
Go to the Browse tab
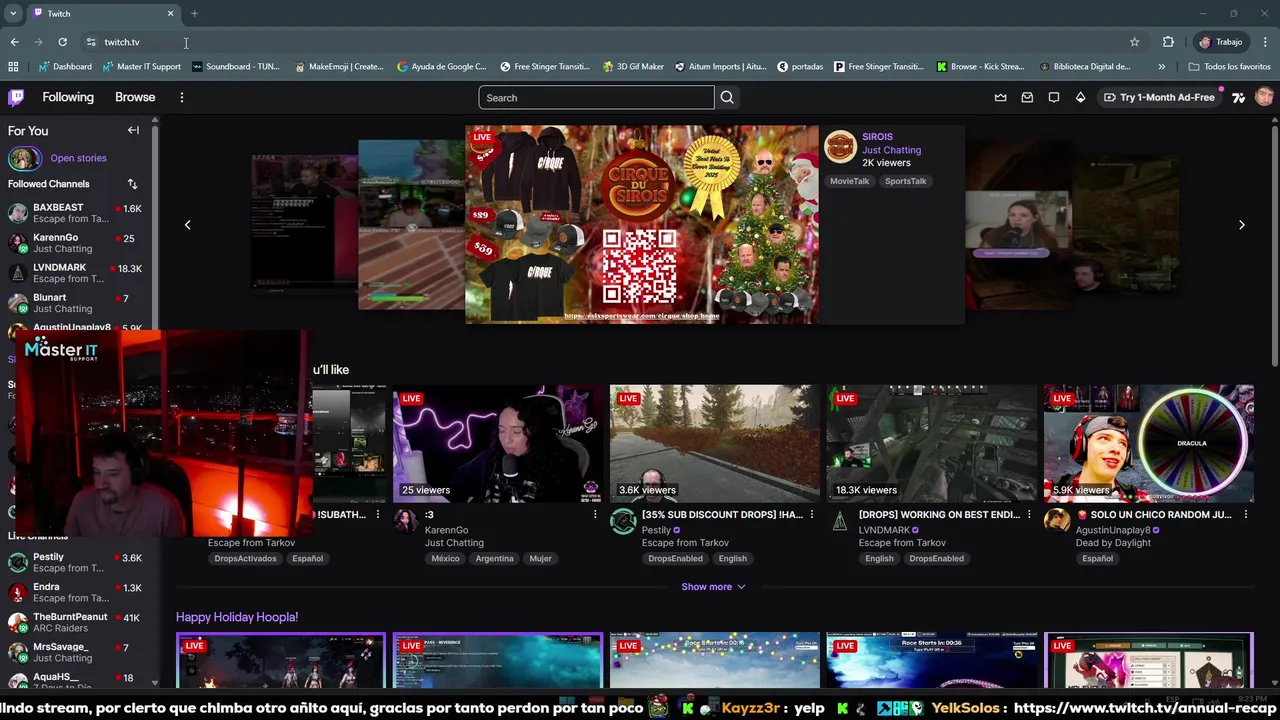click(135, 97)
